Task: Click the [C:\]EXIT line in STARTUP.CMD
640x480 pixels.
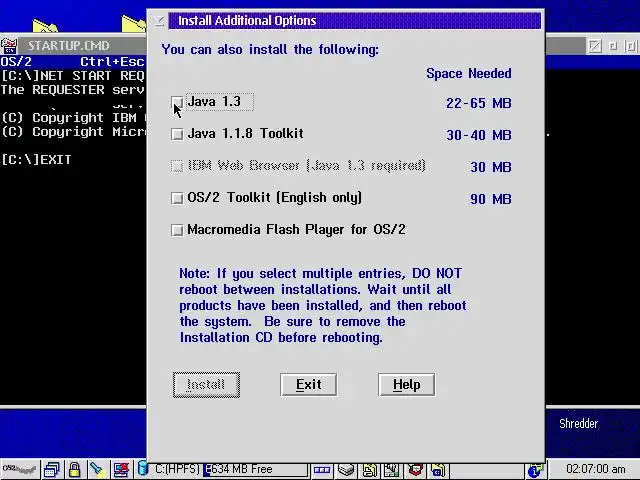Action: point(36,160)
